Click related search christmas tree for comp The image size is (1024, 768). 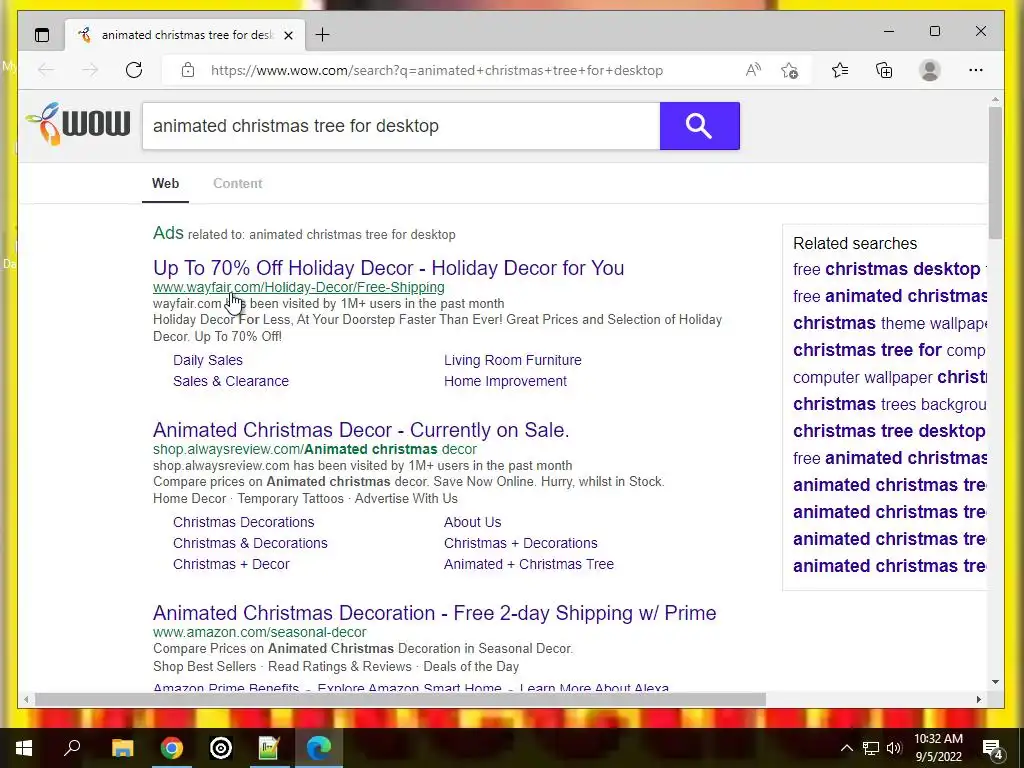coord(889,350)
